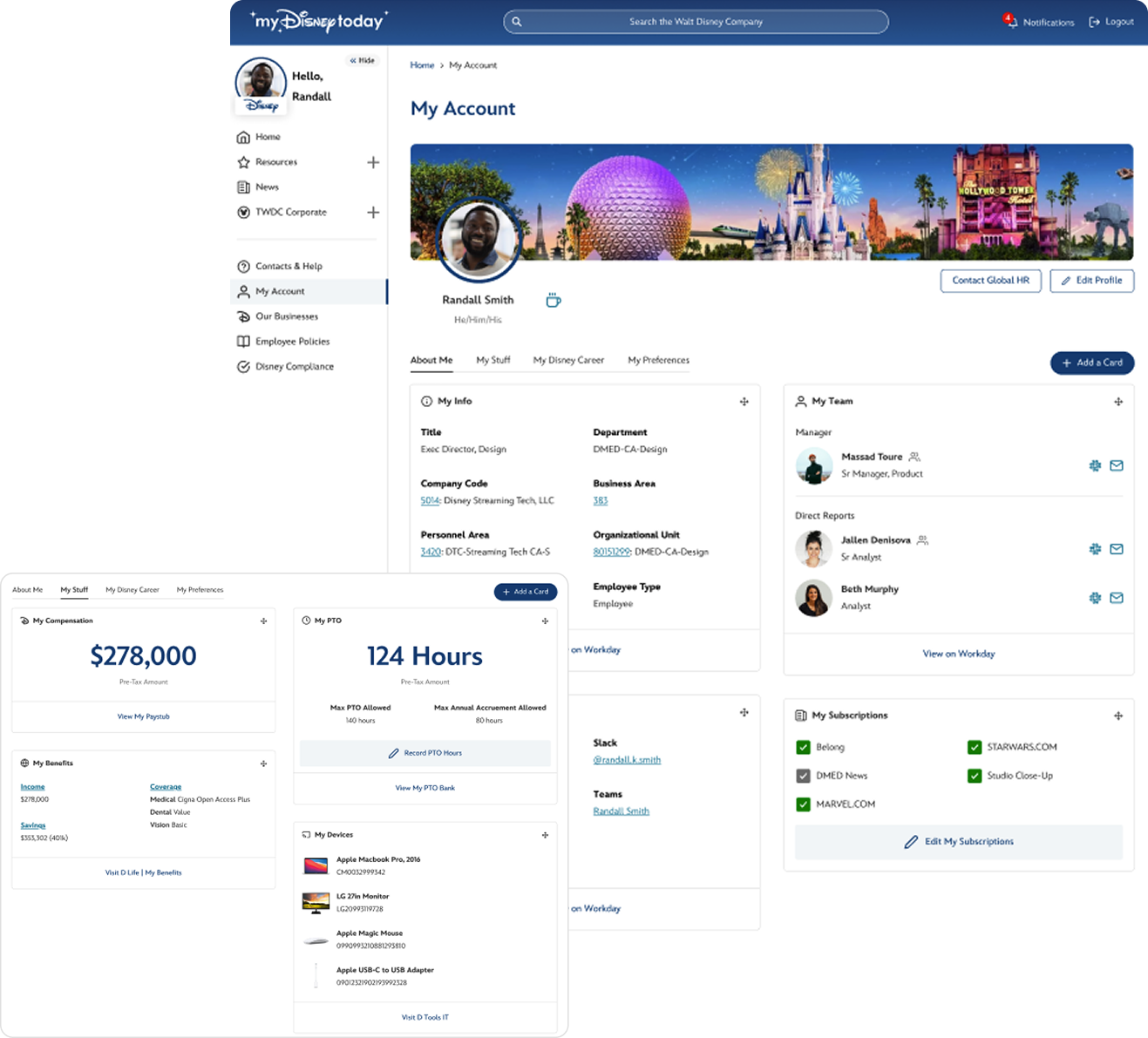Email Massad Toure via envelope icon
1148x1038 pixels.
(1117, 465)
